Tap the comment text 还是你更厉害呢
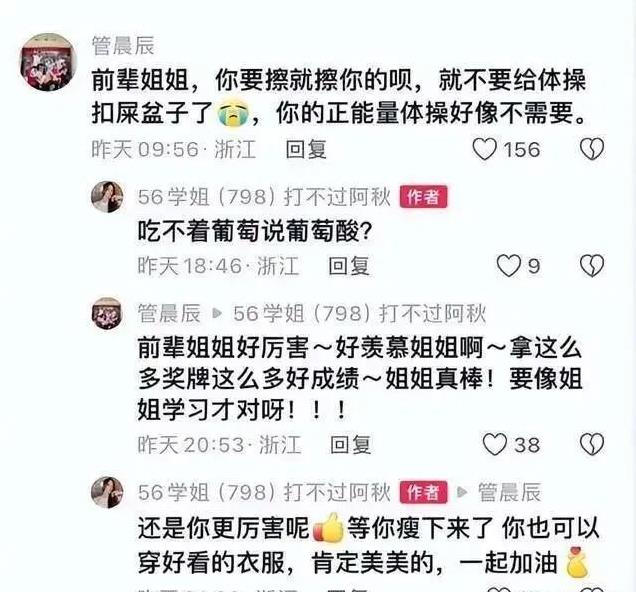The width and height of the screenshot is (636, 592). click(223, 528)
